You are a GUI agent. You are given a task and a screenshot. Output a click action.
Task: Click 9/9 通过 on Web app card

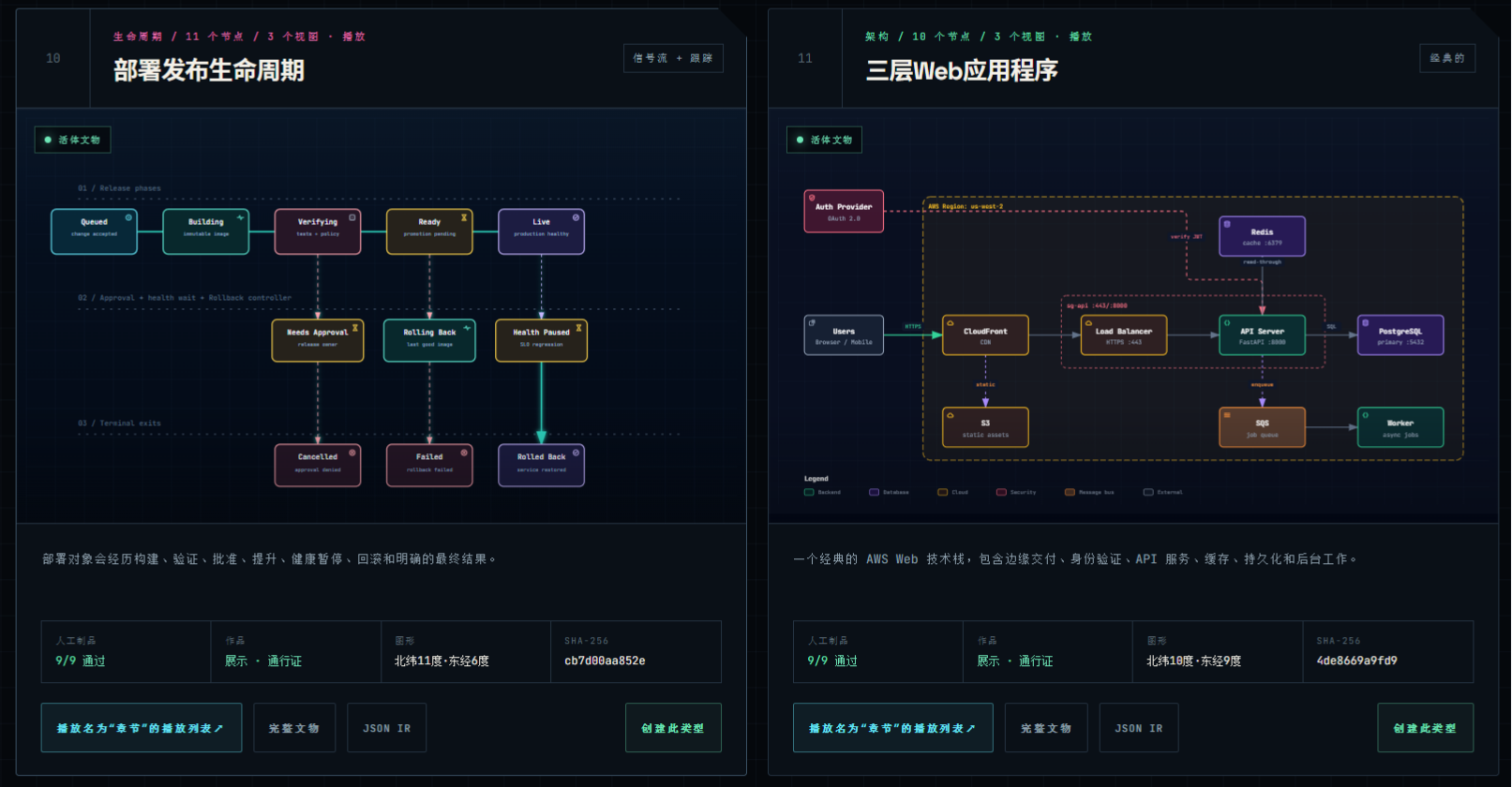tap(832, 661)
